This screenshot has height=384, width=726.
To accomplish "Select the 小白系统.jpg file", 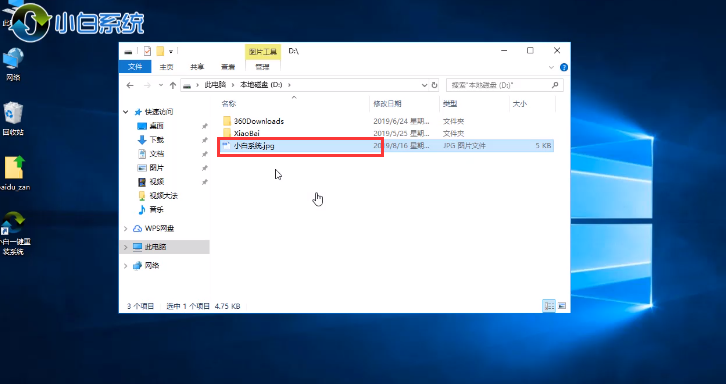I will [254, 146].
